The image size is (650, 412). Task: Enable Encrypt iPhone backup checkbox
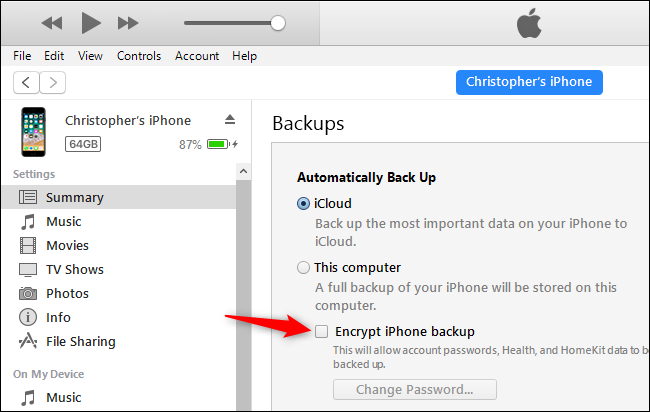click(x=321, y=331)
